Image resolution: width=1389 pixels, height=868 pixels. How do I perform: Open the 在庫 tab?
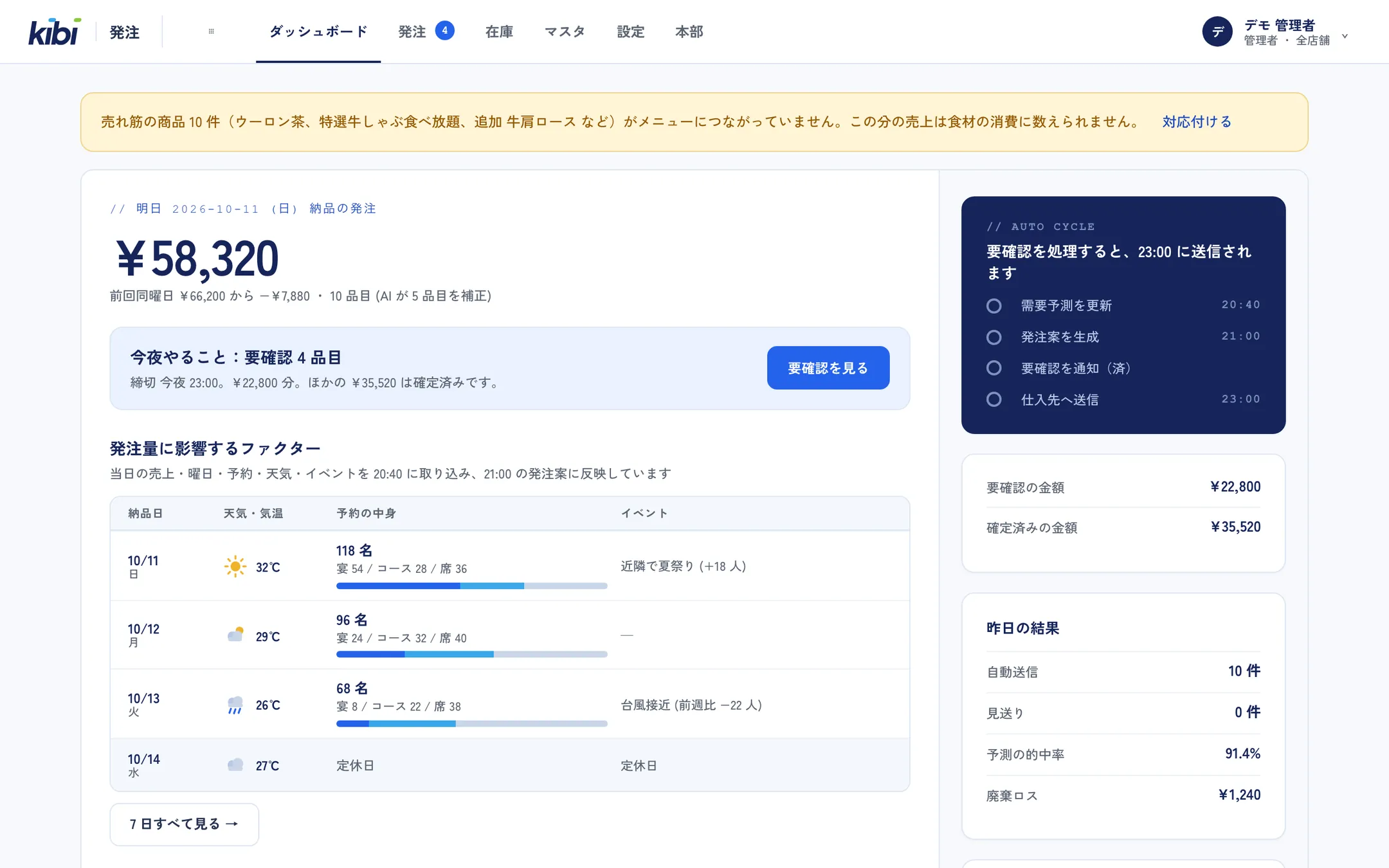499,32
